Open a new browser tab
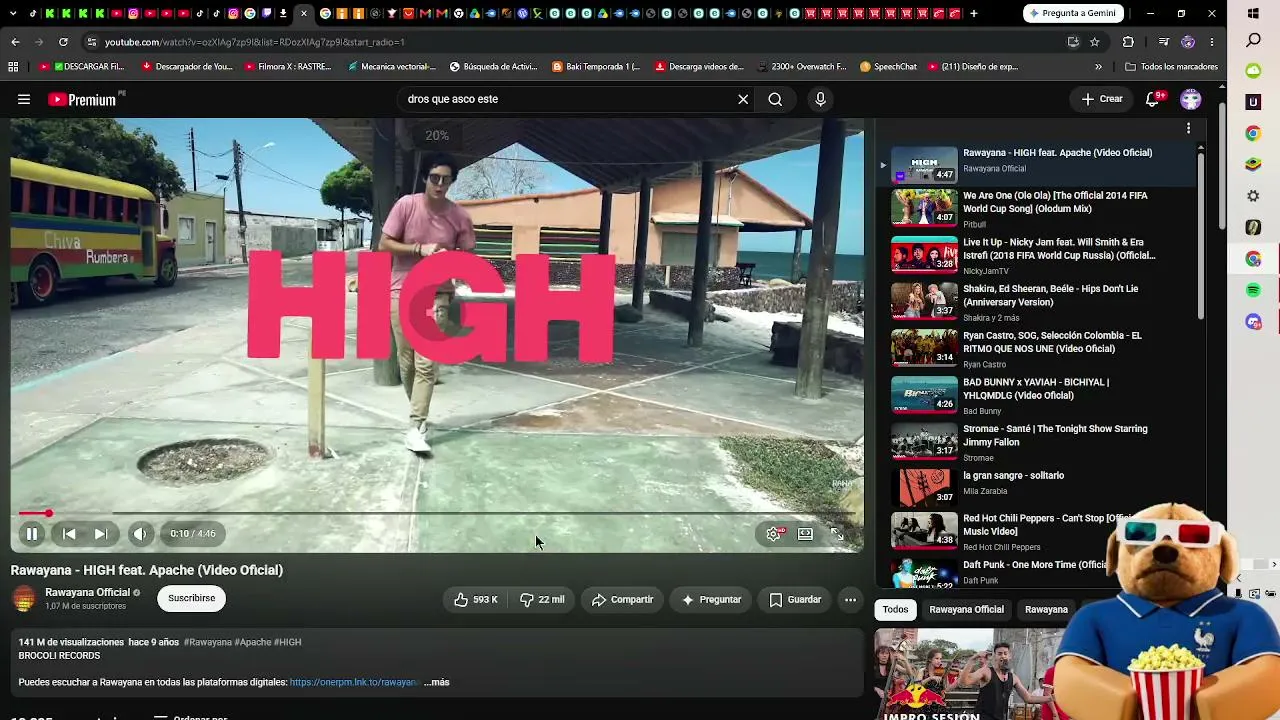Screen dimensions: 1280x720 pyautogui.click(x=973, y=13)
